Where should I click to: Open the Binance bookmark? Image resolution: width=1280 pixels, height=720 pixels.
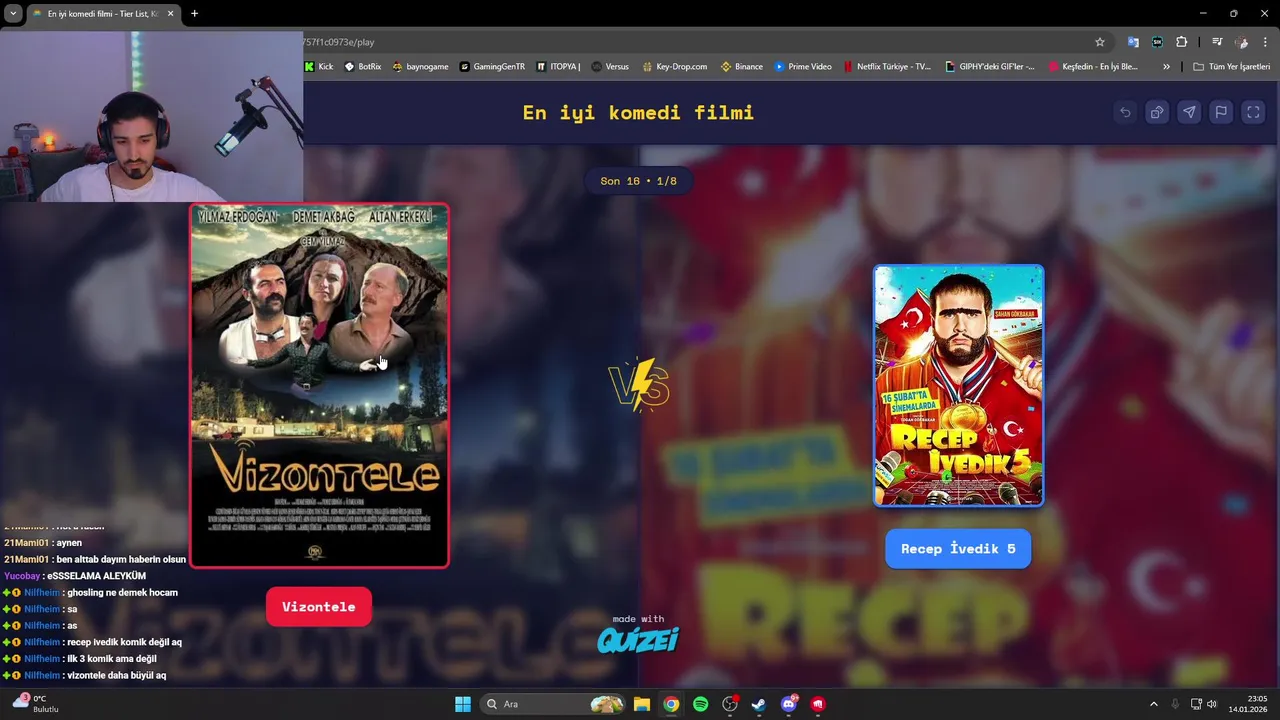tap(741, 67)
